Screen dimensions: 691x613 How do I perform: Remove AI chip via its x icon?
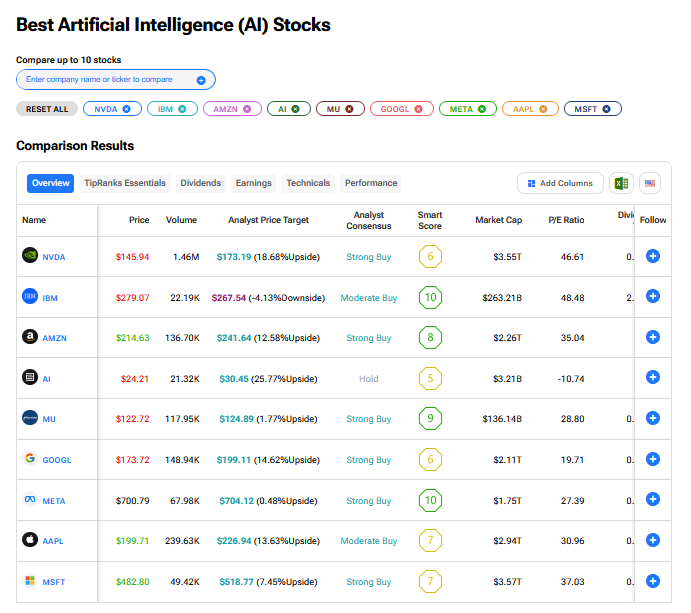(x=295, y=109)
